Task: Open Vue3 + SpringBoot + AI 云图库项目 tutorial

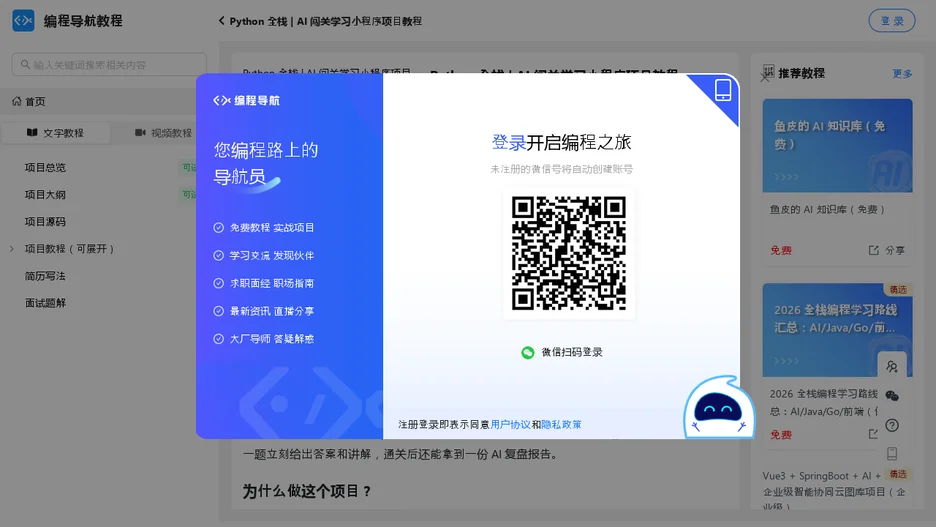Action: point(833,491)
